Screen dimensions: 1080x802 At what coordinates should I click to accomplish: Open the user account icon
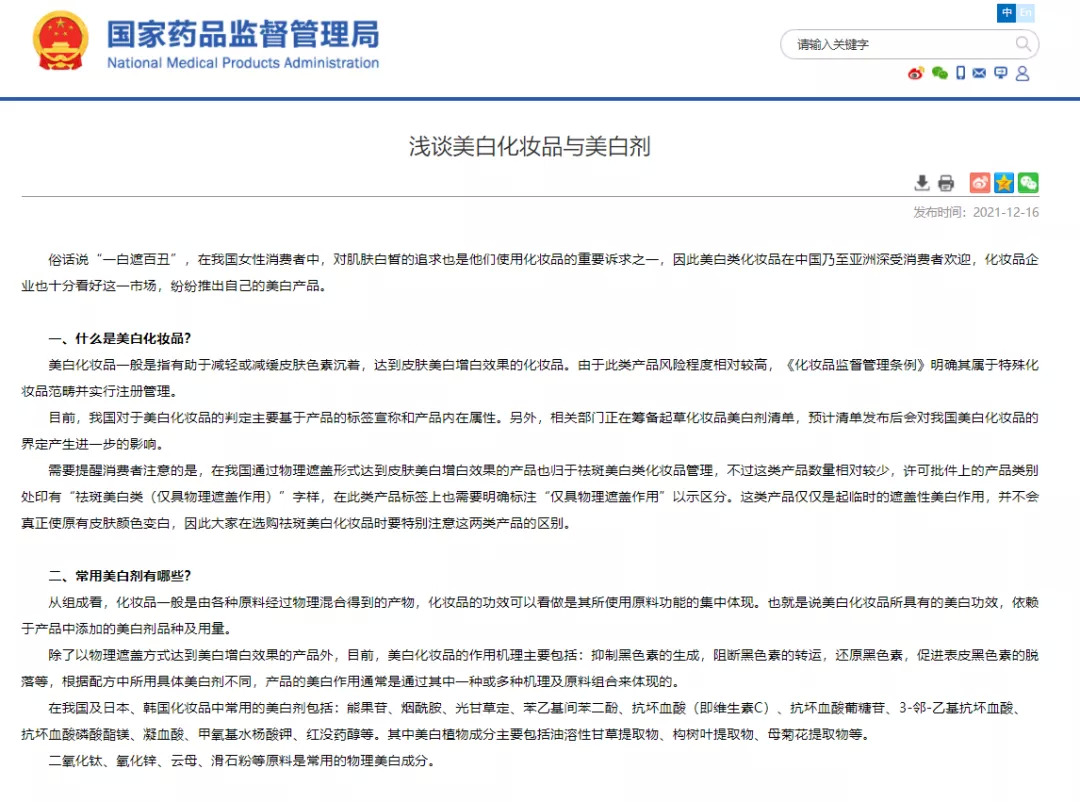click(1023, 73)
